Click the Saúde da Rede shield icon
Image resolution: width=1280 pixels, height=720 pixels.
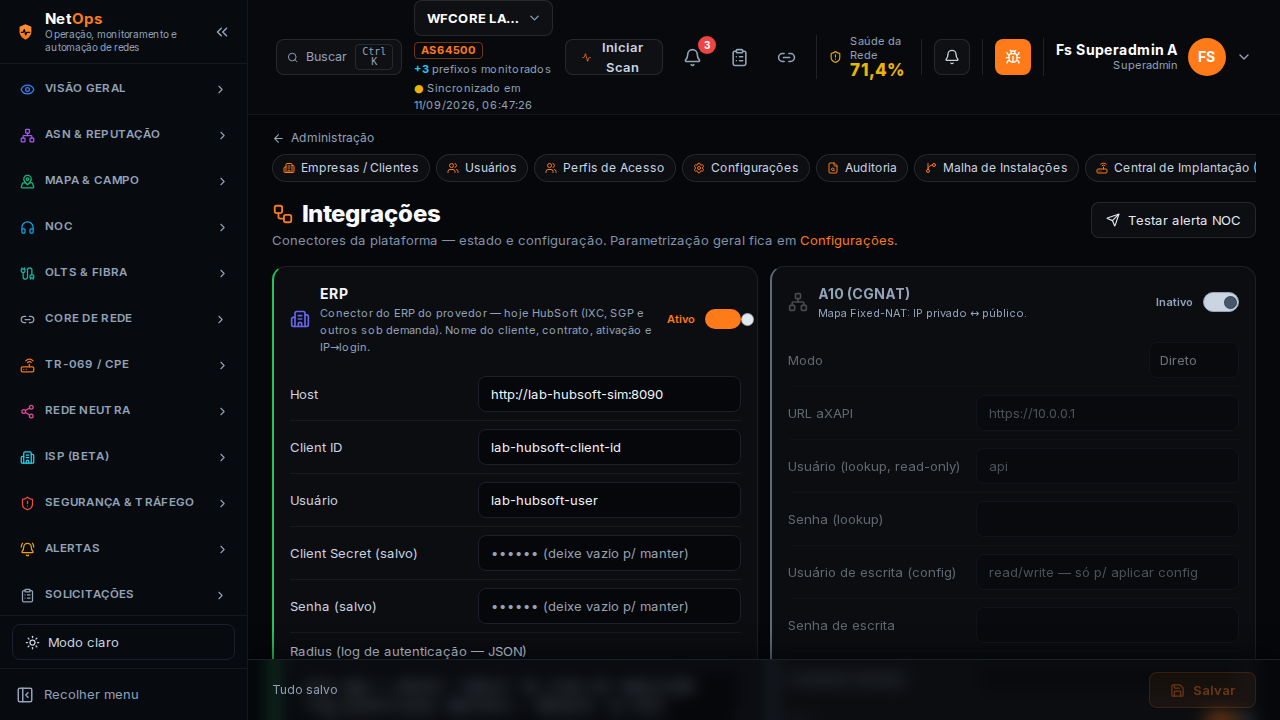pos(836,57)
